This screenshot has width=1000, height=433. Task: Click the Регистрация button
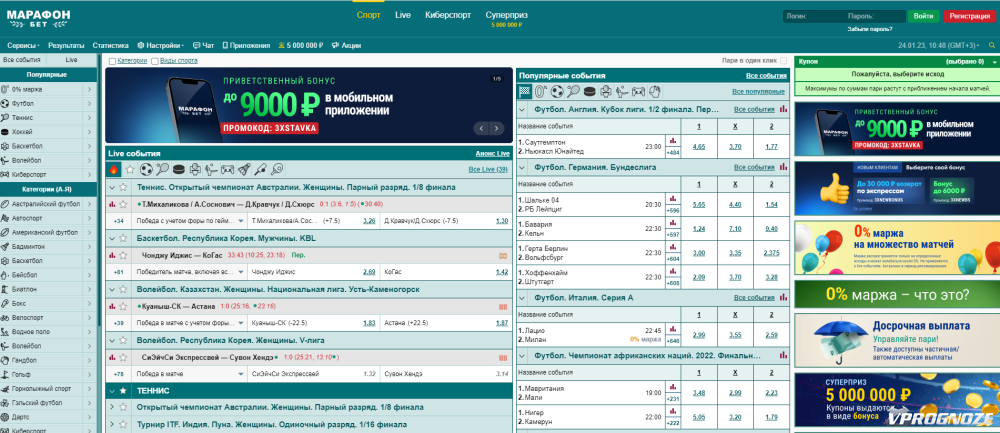tap(969, 17)
